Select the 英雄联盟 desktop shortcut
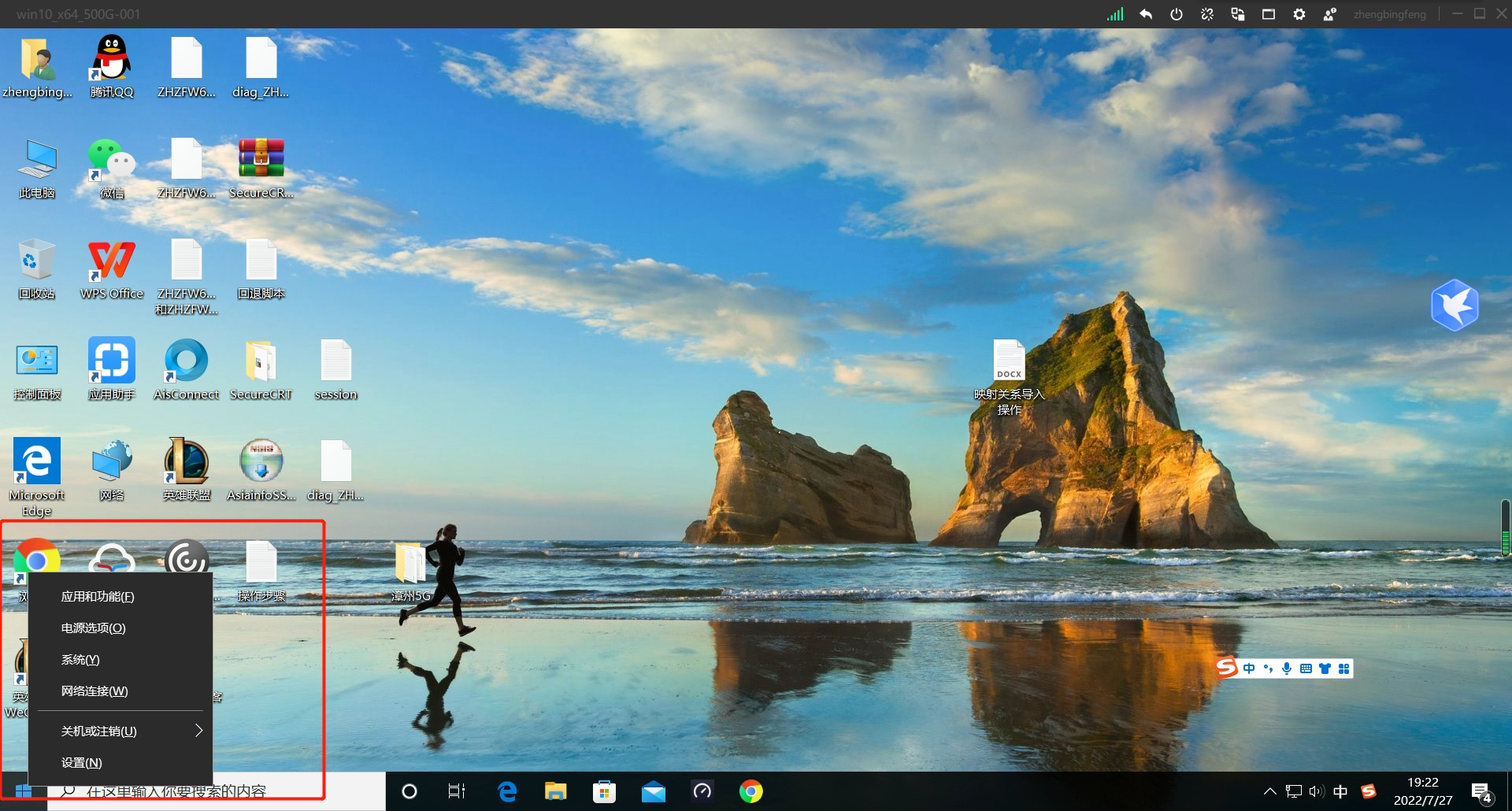The height and width of the screenshot is (811, 1512). (x=187, y=469)
